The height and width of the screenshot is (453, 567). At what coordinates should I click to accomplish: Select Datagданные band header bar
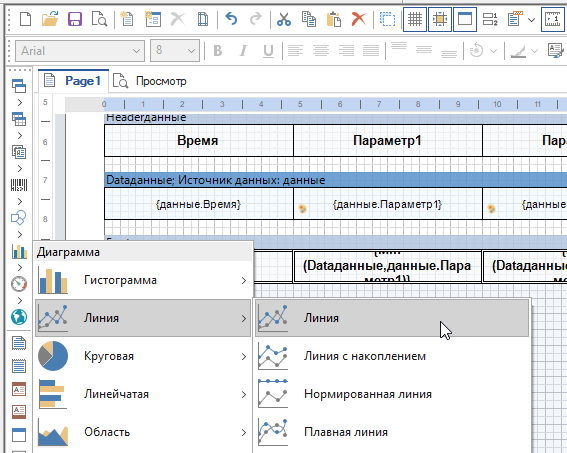pyautogui.click(x=336, y=180)
